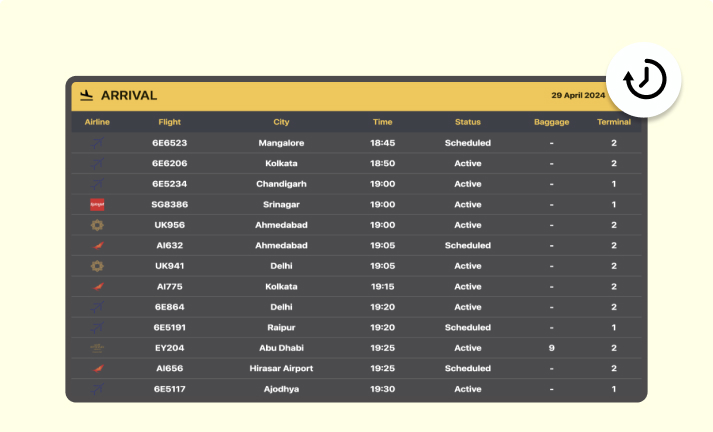
Task: Click the IndiGo logo for 6E6523
Action: click(x=97, y=143)
